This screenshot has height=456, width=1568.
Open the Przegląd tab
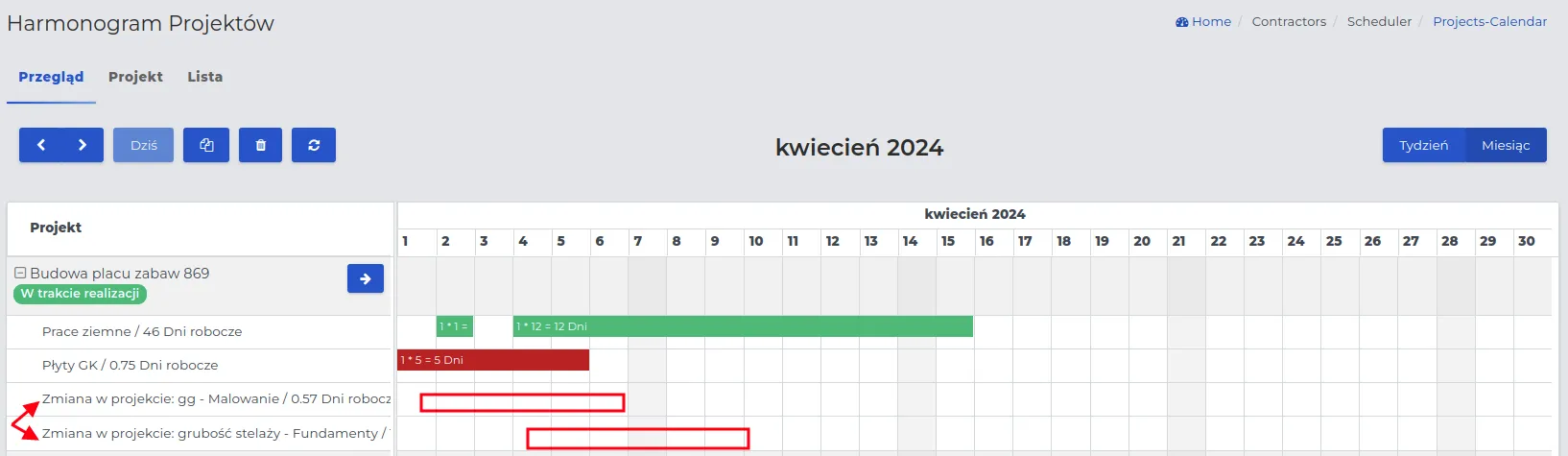(x=51, y=77)
